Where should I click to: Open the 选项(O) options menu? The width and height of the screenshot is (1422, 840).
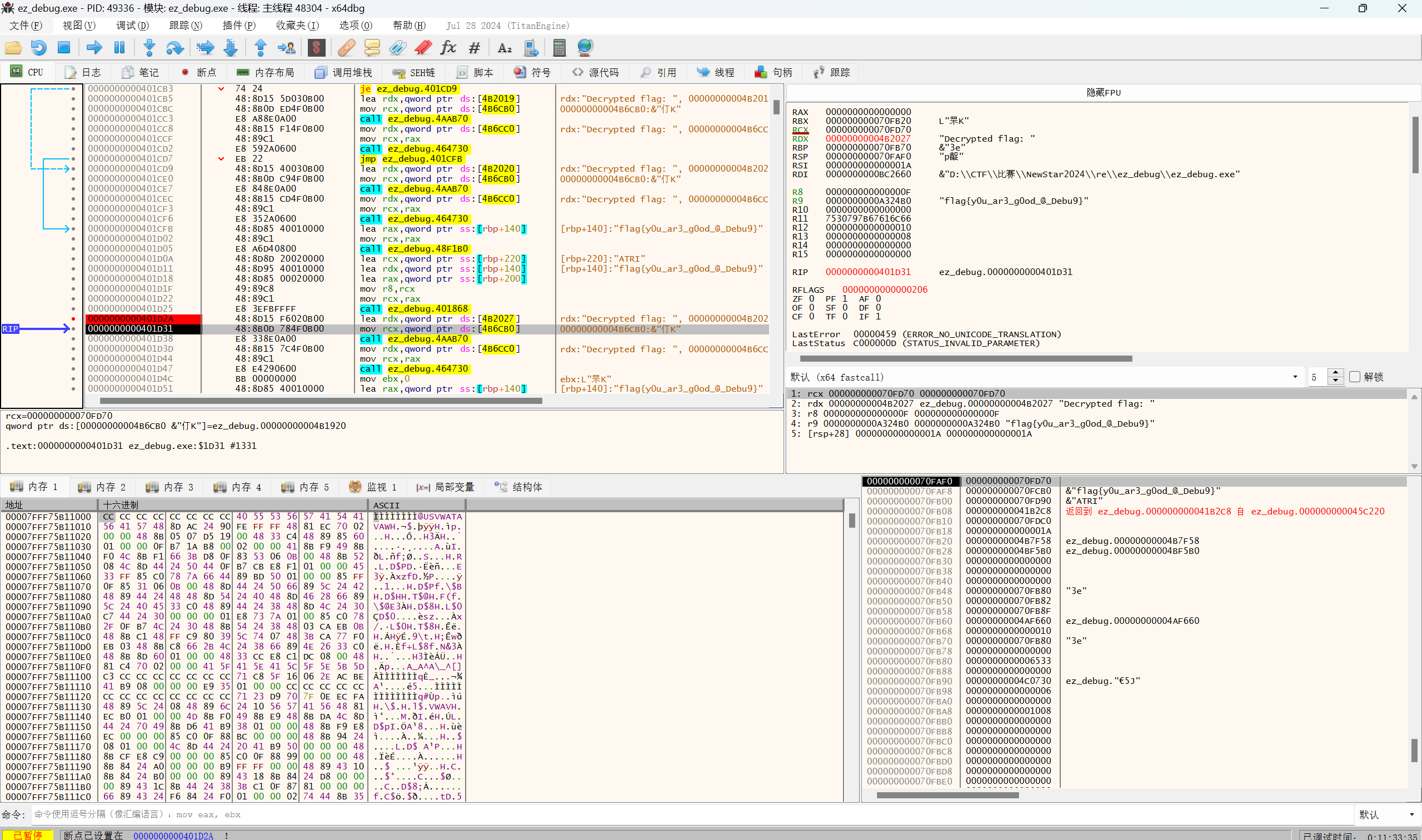(x=356, y=26)
